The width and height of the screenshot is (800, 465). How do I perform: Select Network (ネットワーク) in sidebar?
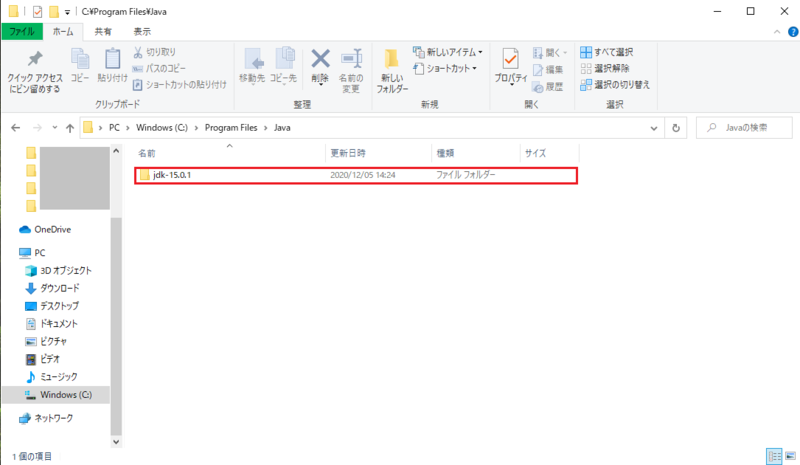[x=46, y=419]
